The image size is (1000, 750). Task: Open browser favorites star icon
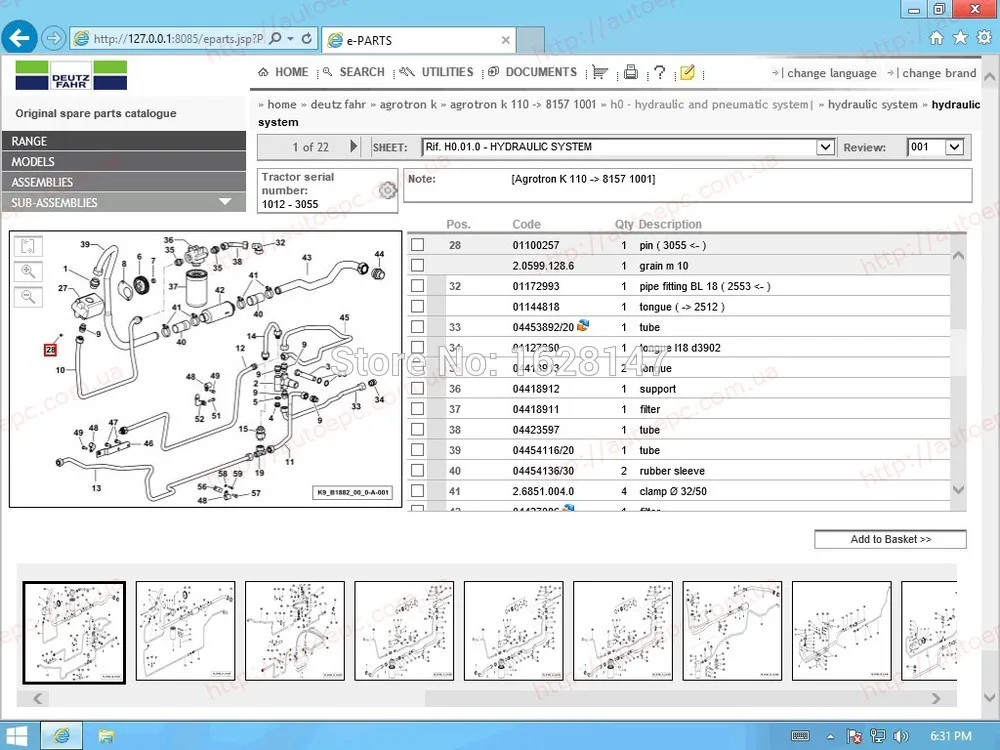(x=960, y=38)
